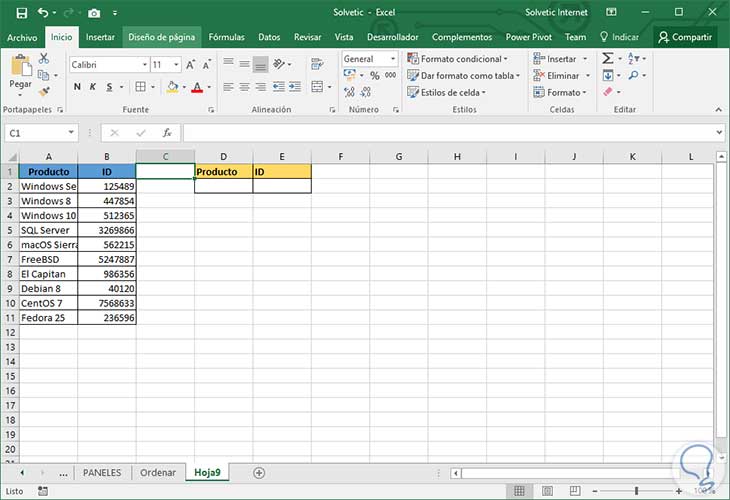Toggle italic K formatting

93,87
